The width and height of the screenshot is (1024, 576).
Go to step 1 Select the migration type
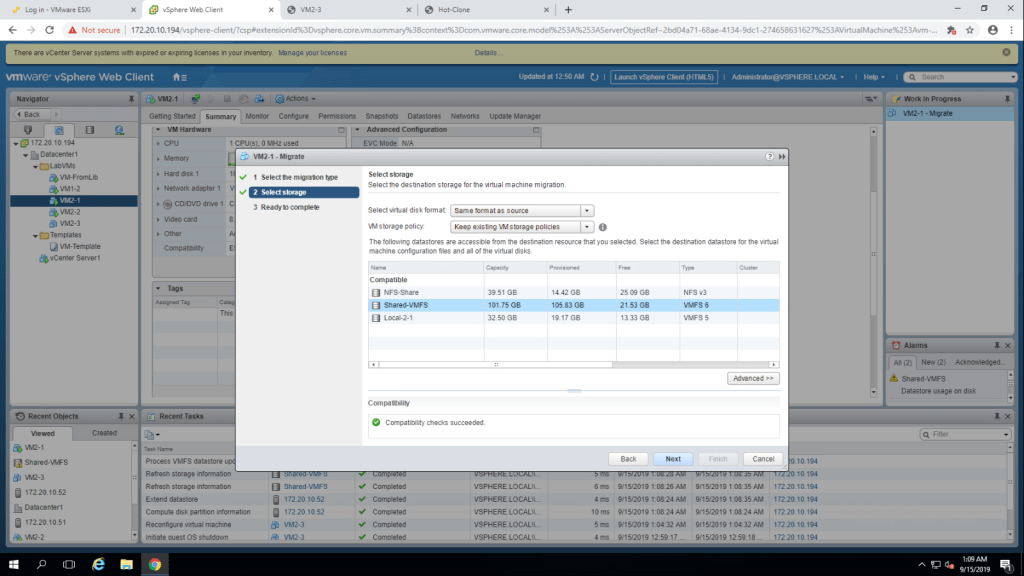(x=295, y=177)
